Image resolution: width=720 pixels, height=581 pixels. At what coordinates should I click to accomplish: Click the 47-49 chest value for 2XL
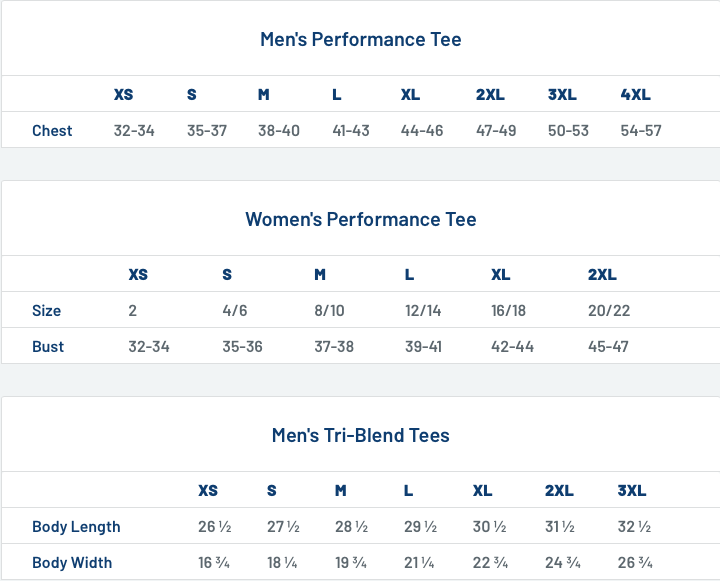[496, 131]
